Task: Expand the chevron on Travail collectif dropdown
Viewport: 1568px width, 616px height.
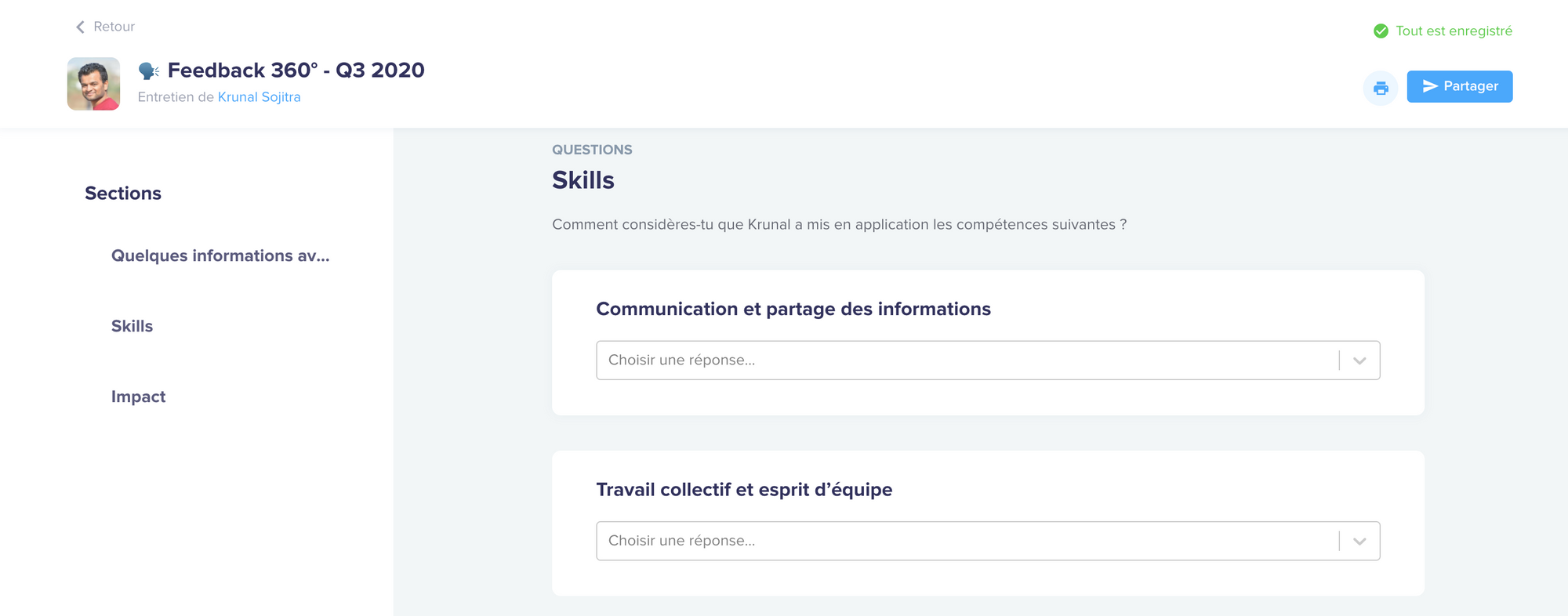Action: (x=1359, y=541)
